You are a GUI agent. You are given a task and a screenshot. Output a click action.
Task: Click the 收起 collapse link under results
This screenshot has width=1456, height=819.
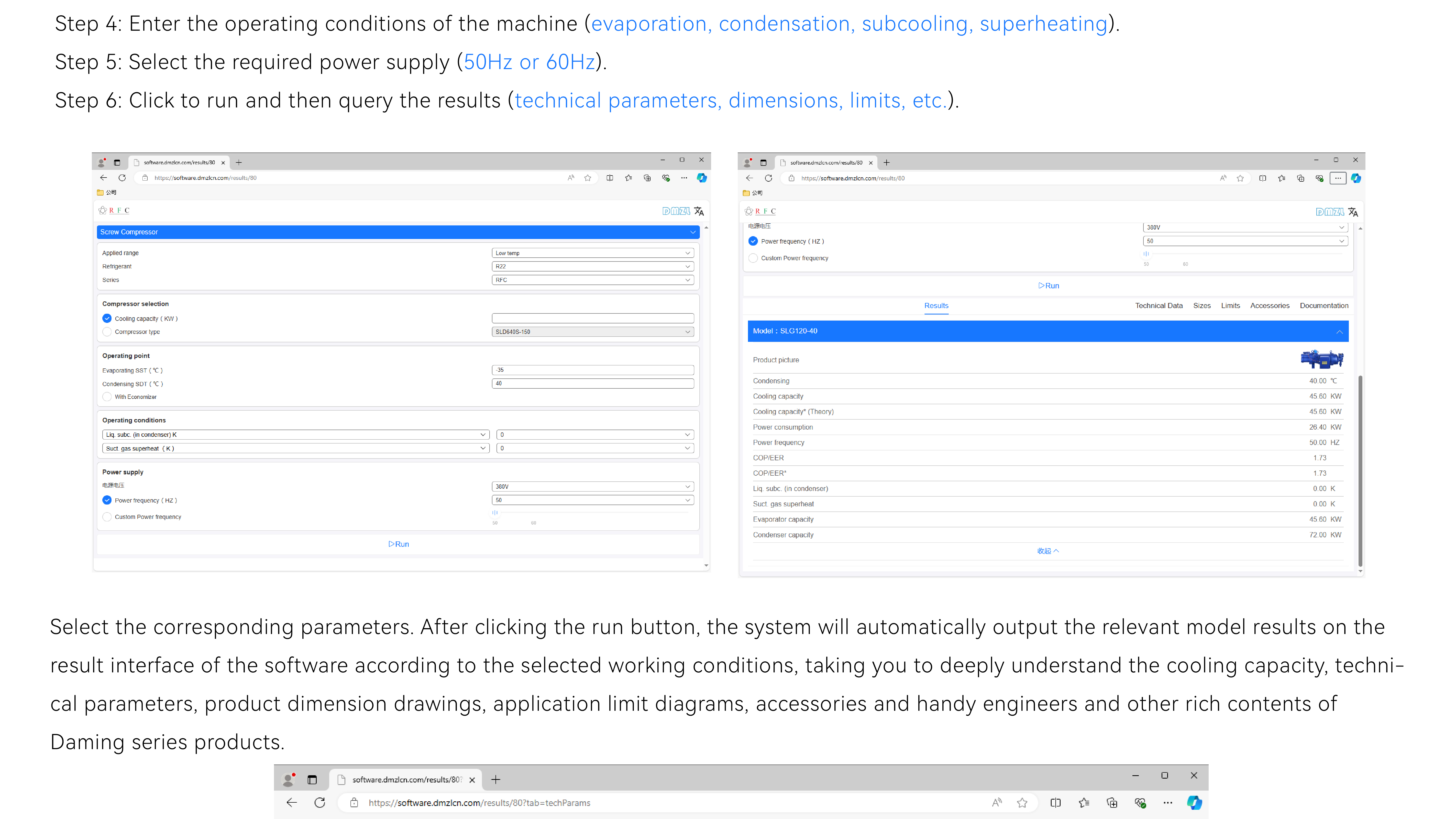pos(1048,551)
